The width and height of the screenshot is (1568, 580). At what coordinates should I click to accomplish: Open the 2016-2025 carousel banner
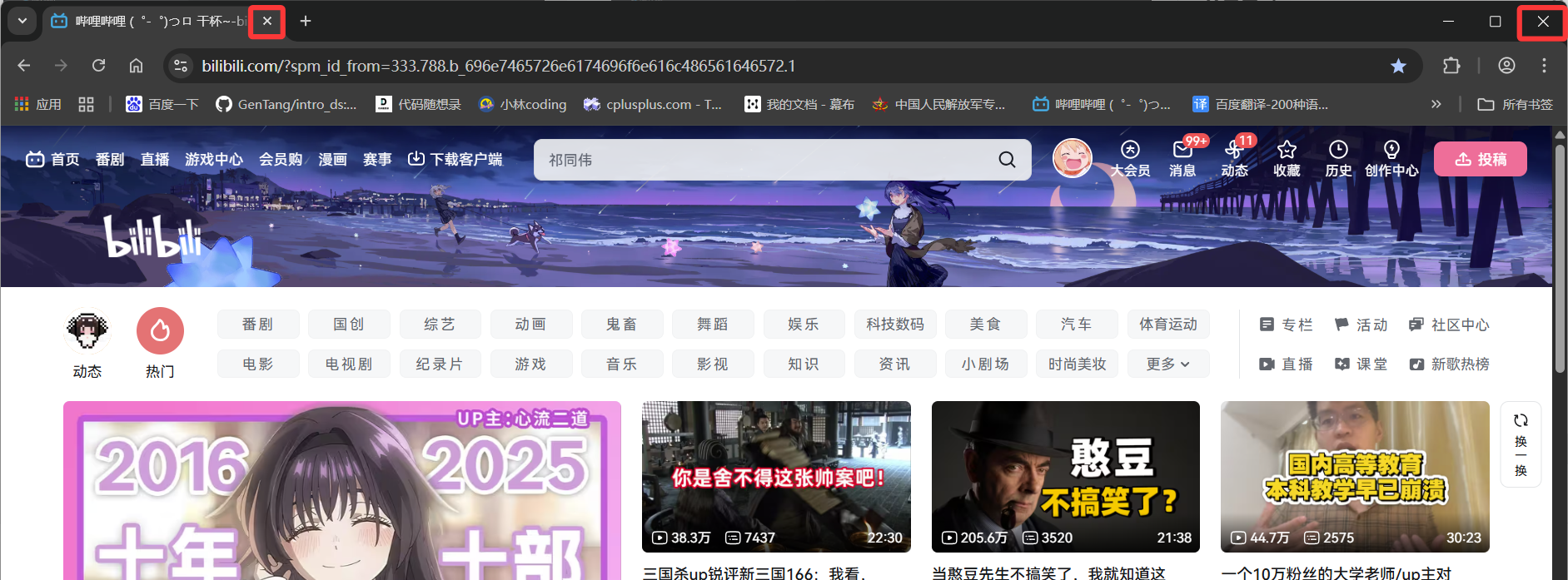click(342, 490)
